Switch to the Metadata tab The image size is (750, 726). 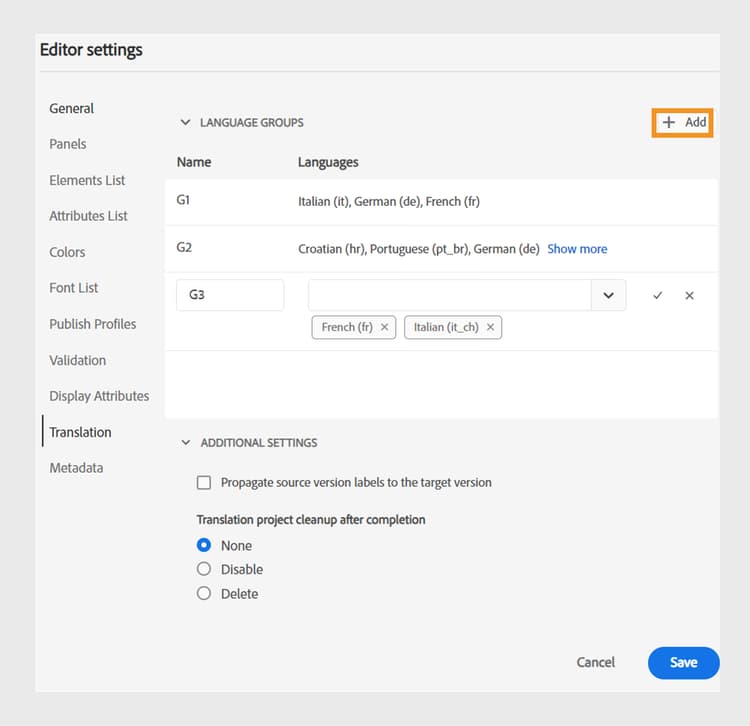click(76, 468)
